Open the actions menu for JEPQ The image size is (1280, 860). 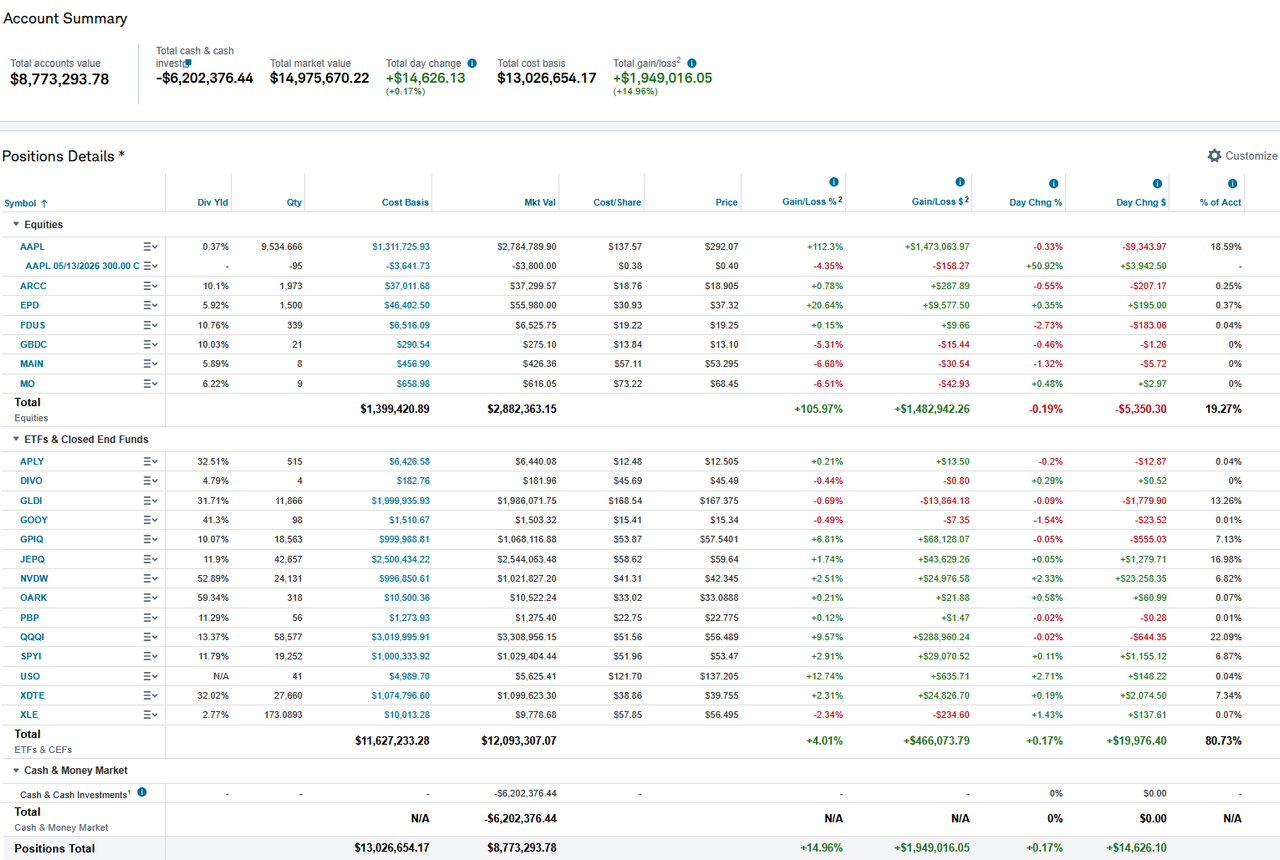tap(151, 559)
